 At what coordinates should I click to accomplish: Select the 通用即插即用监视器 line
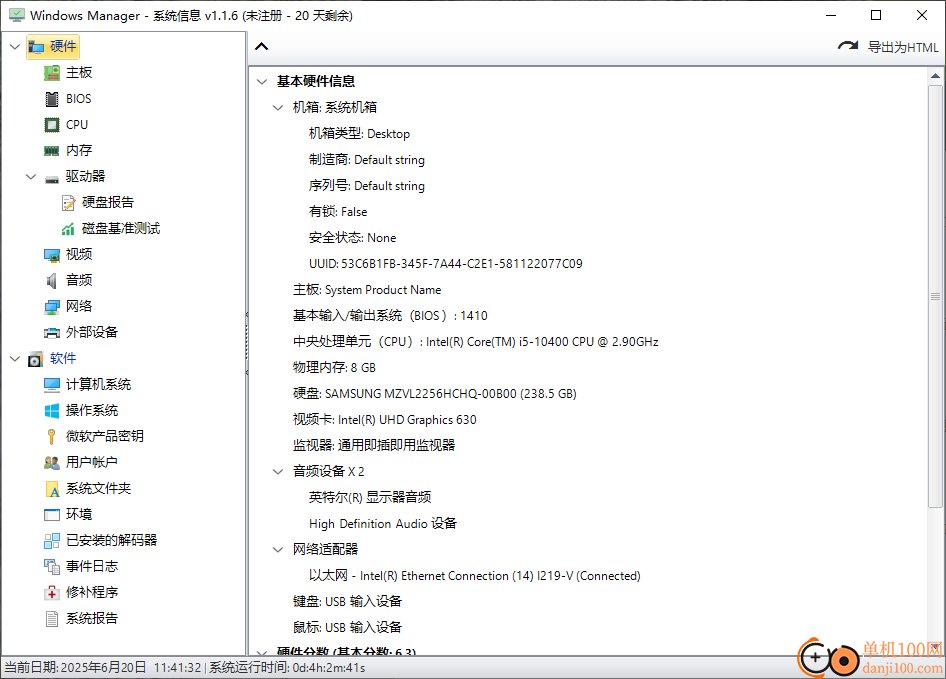pos(373,445)
